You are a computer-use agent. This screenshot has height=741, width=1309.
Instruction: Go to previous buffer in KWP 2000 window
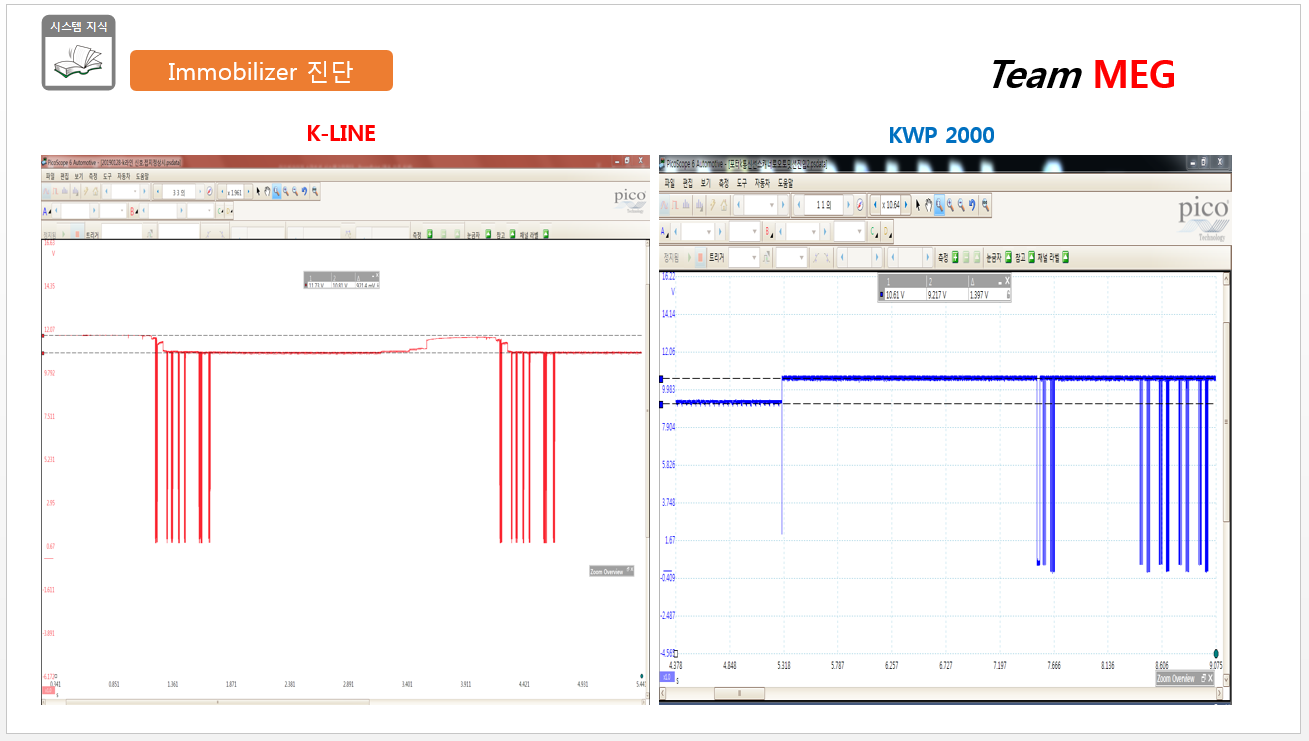coord(798,205)
